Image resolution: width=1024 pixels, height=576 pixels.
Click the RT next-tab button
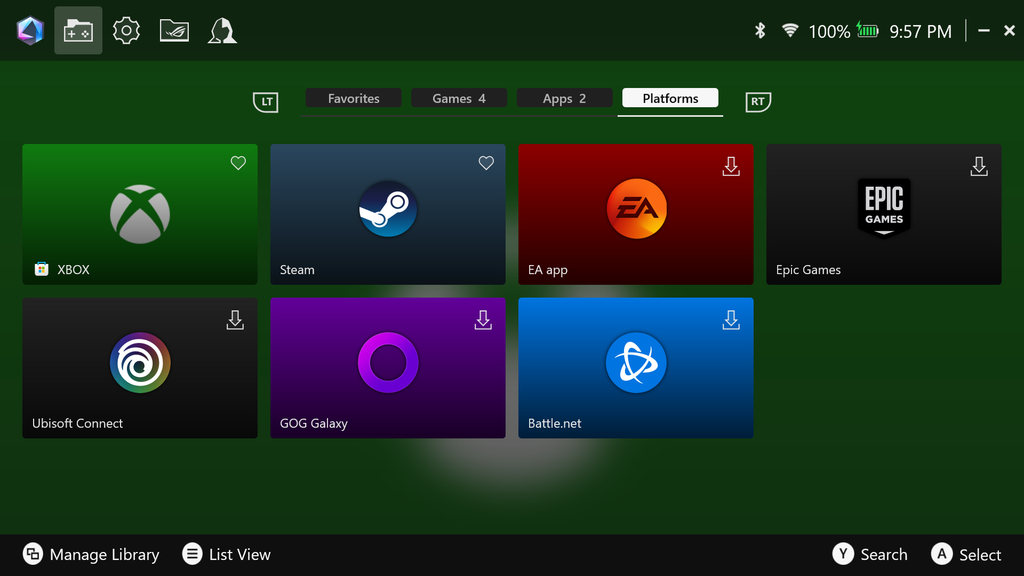(x=758, y=101)
